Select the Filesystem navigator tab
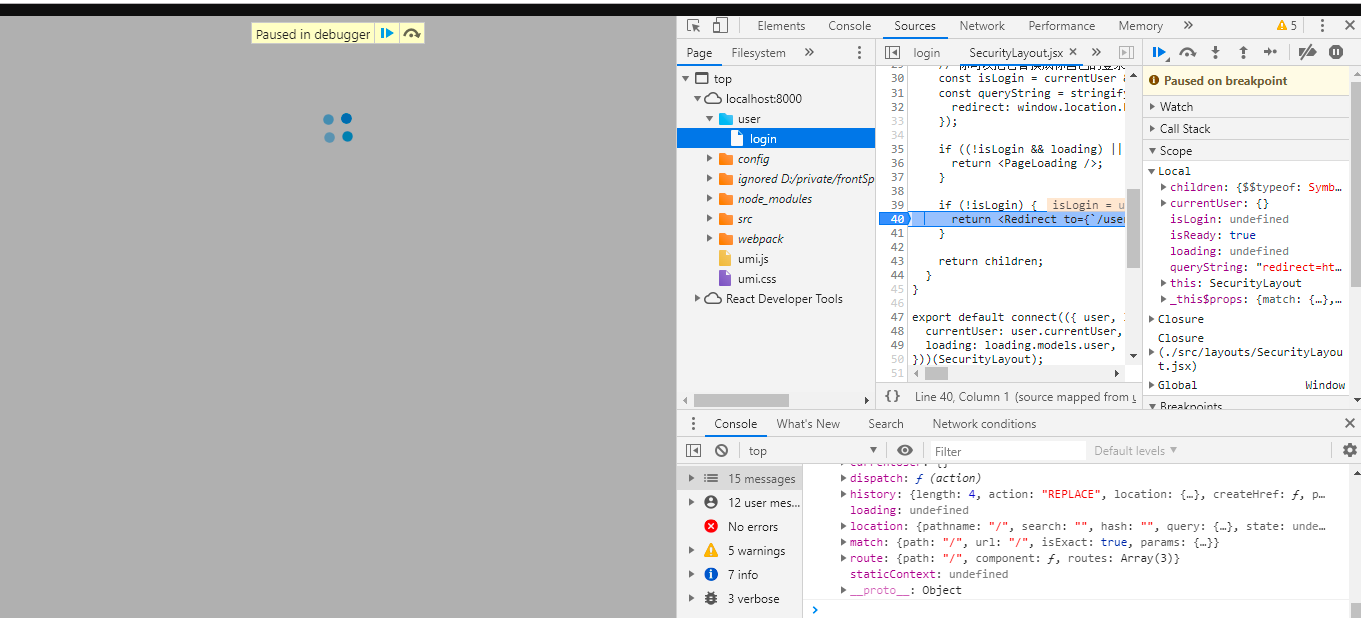 (758, 53)
